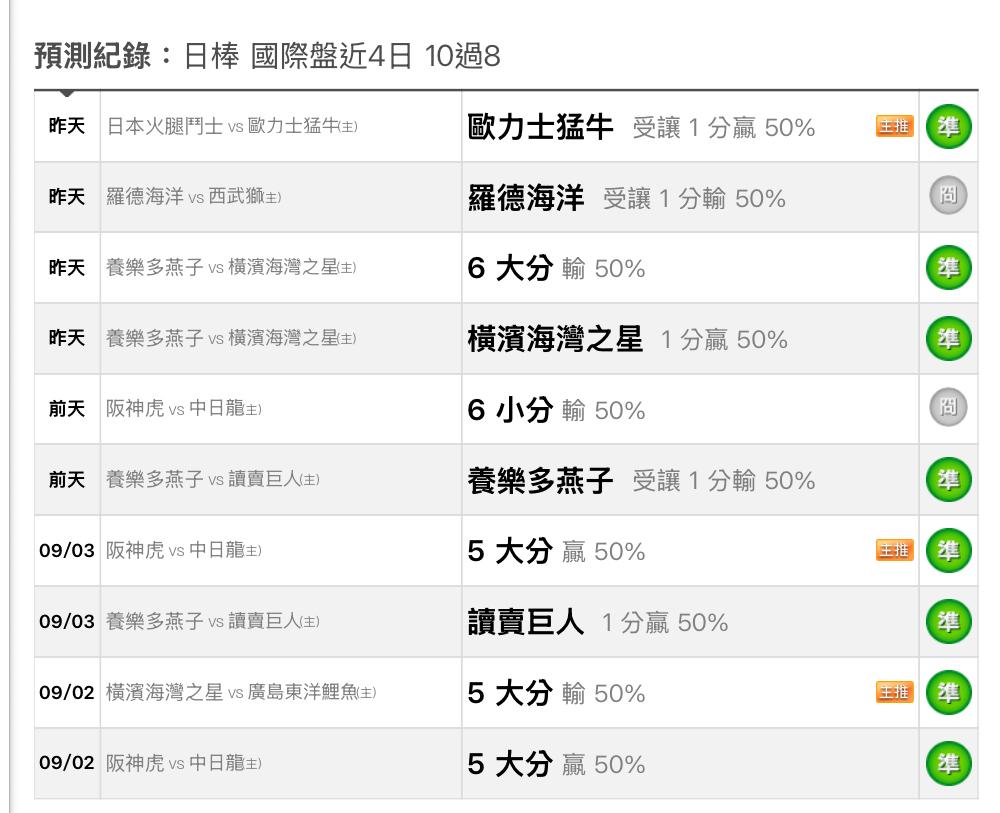
Task: Open 羅德海洋 vs 西武獅 matchup
Action: click(194, 196)
